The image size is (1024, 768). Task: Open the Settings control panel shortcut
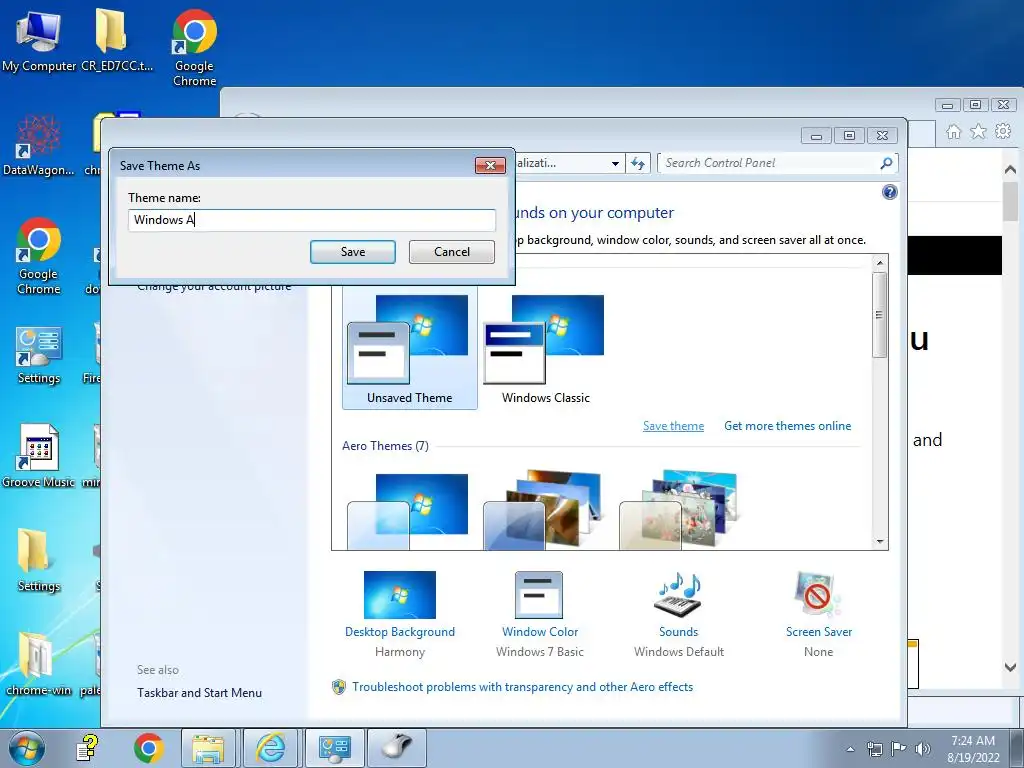click(x=39, y=355)
